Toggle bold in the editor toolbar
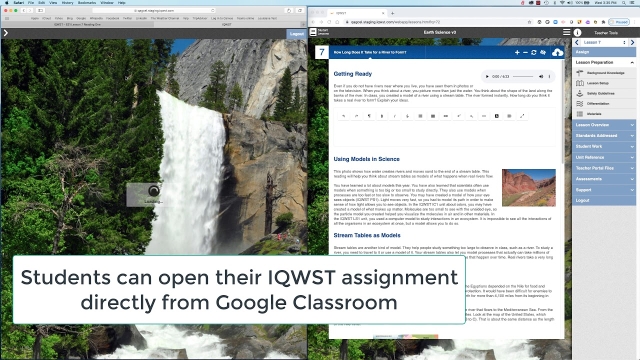The height and width of the screenshot is (360, 640). 382,116
